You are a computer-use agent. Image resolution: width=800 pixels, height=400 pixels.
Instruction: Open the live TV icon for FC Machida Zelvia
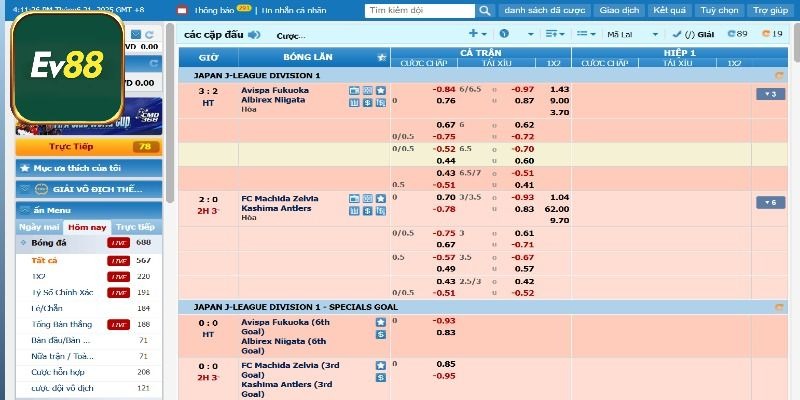click(x=354, y=199)
